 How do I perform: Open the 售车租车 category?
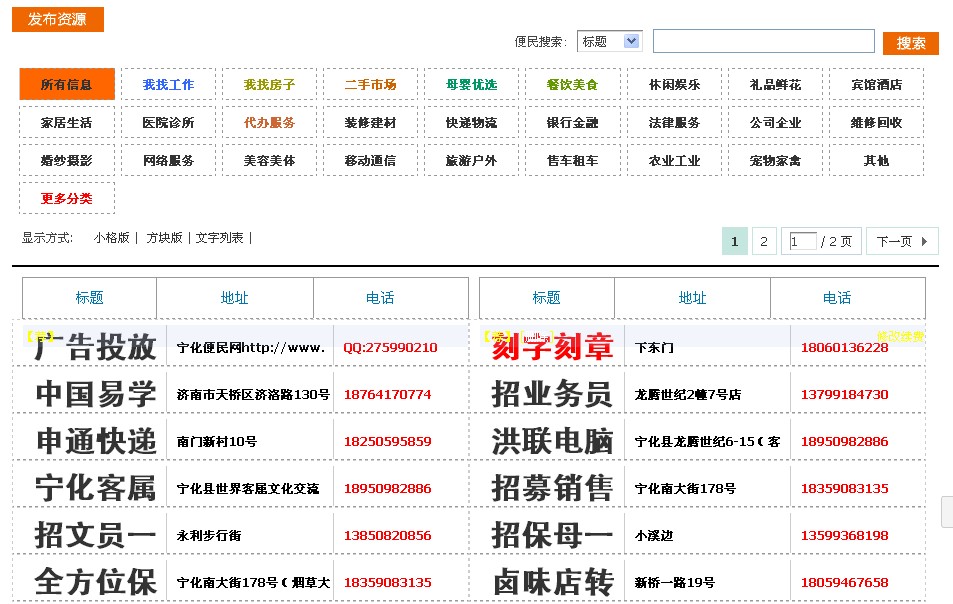(572, 160)
